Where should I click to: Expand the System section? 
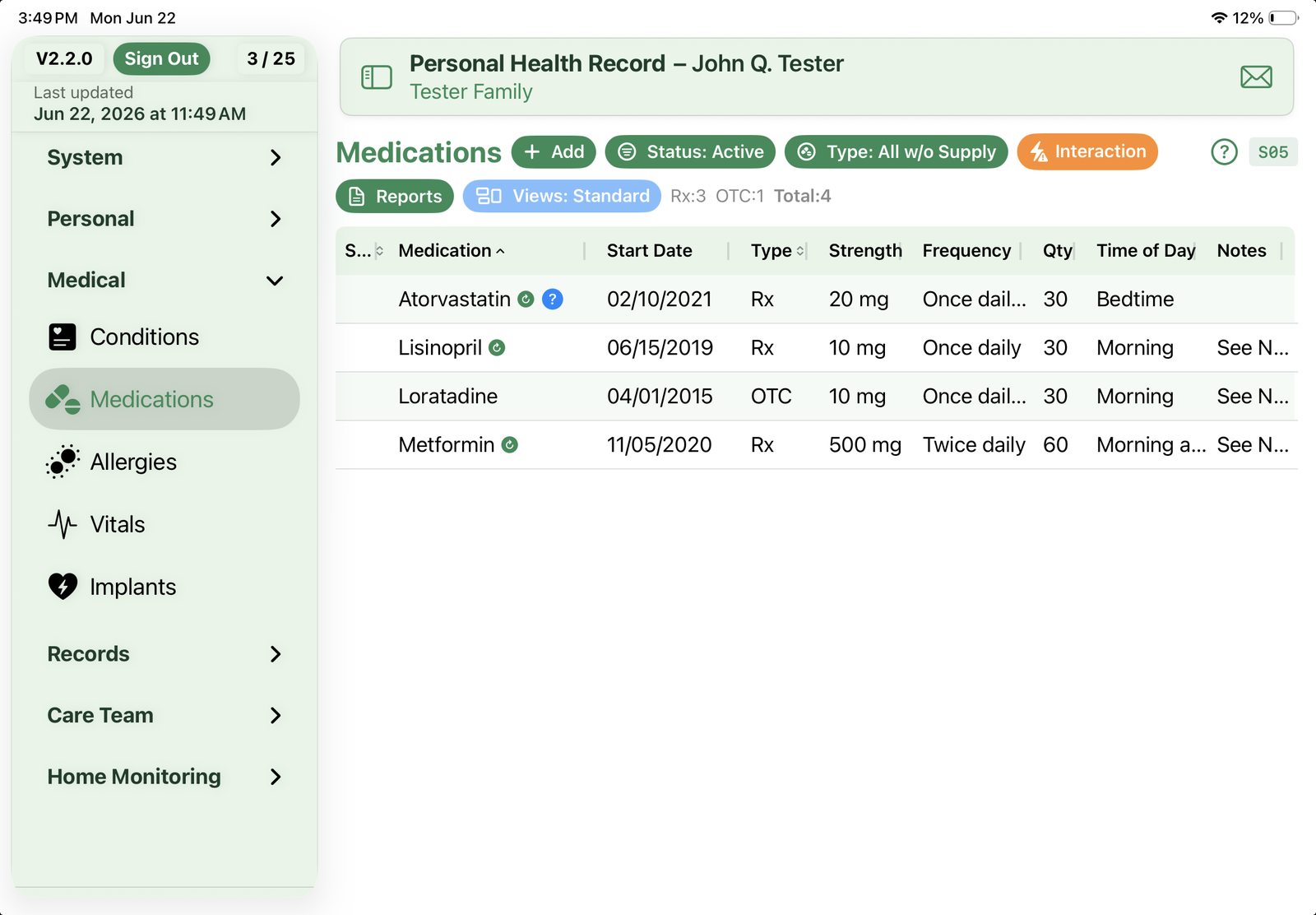tap(164, 158)
